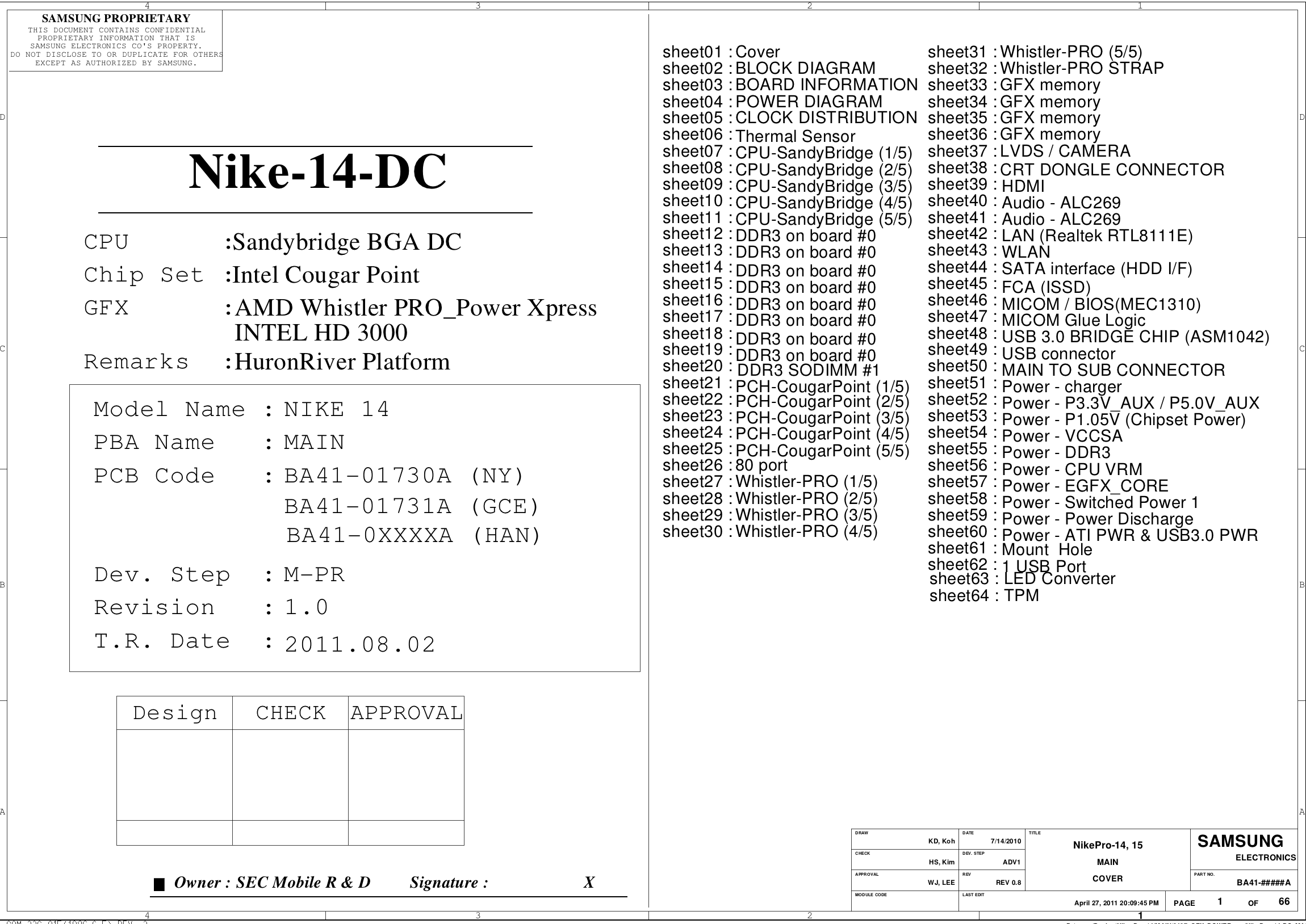Open sheet06 Thermal Sensor entry
Screen dimensions: 1306x924
point(759,136)
